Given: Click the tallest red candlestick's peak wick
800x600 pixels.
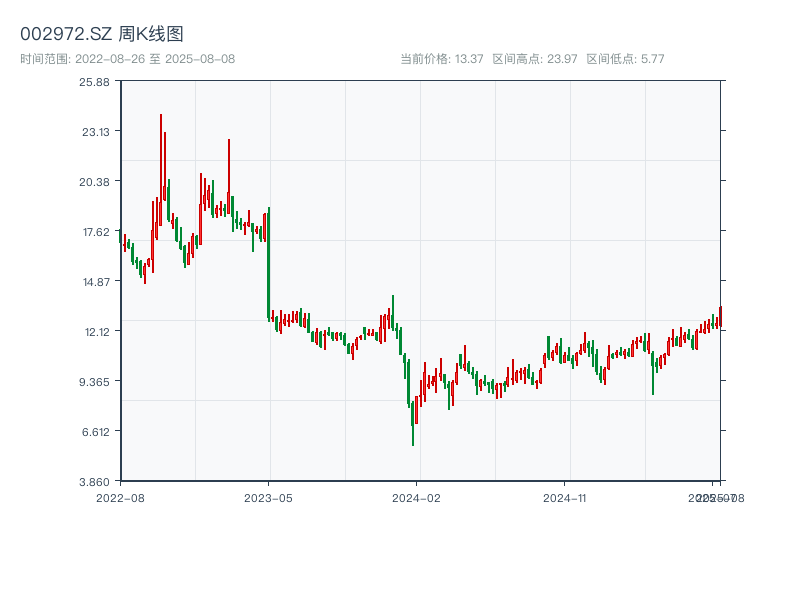Looking at the screenshot, I should tap(160, 116).
